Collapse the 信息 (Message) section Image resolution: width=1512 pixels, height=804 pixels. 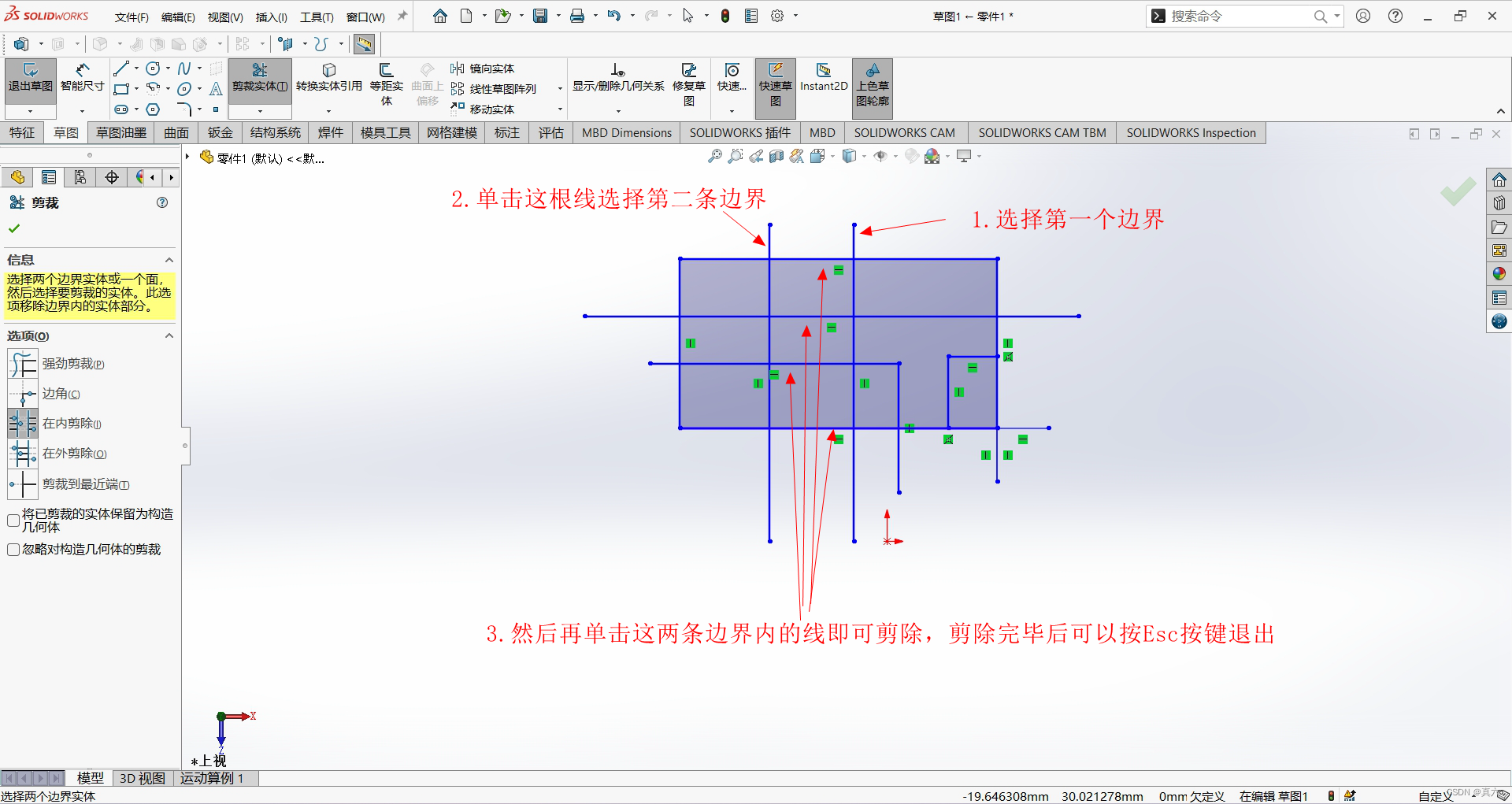click(x=169, y=260)
